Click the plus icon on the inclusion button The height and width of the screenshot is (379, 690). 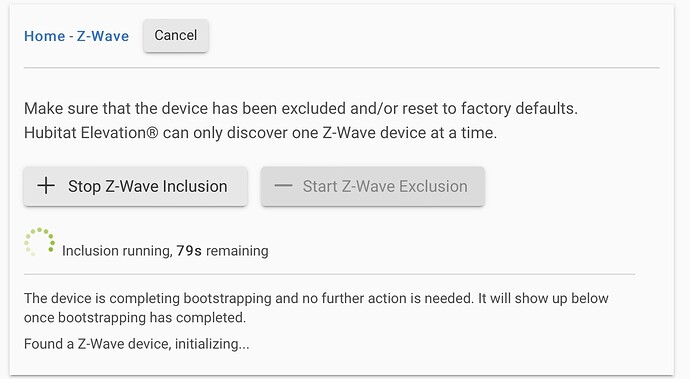(x=46, y=186)
